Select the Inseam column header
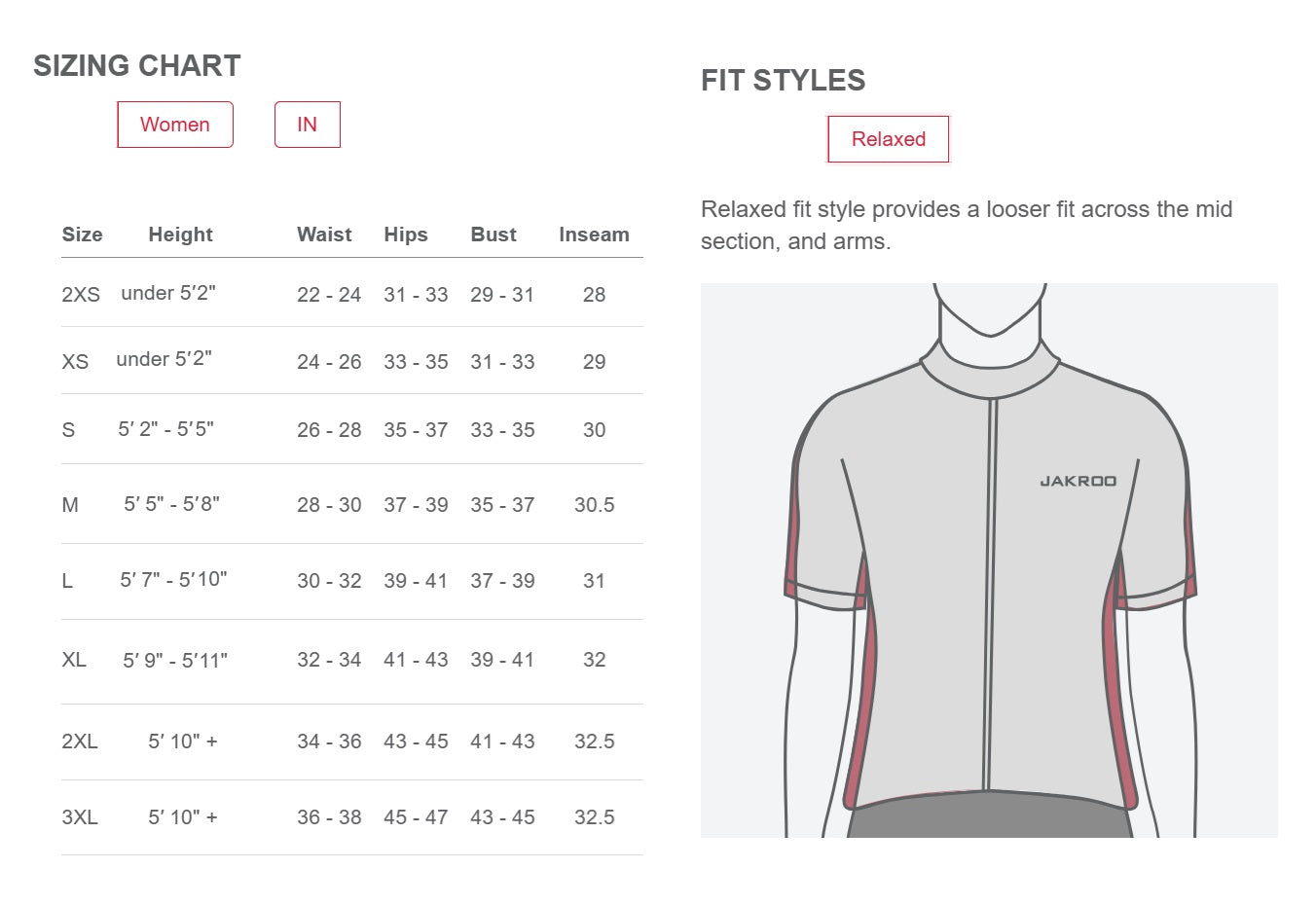This screenshot has height=905, width=1316. (x=594, y=235)
